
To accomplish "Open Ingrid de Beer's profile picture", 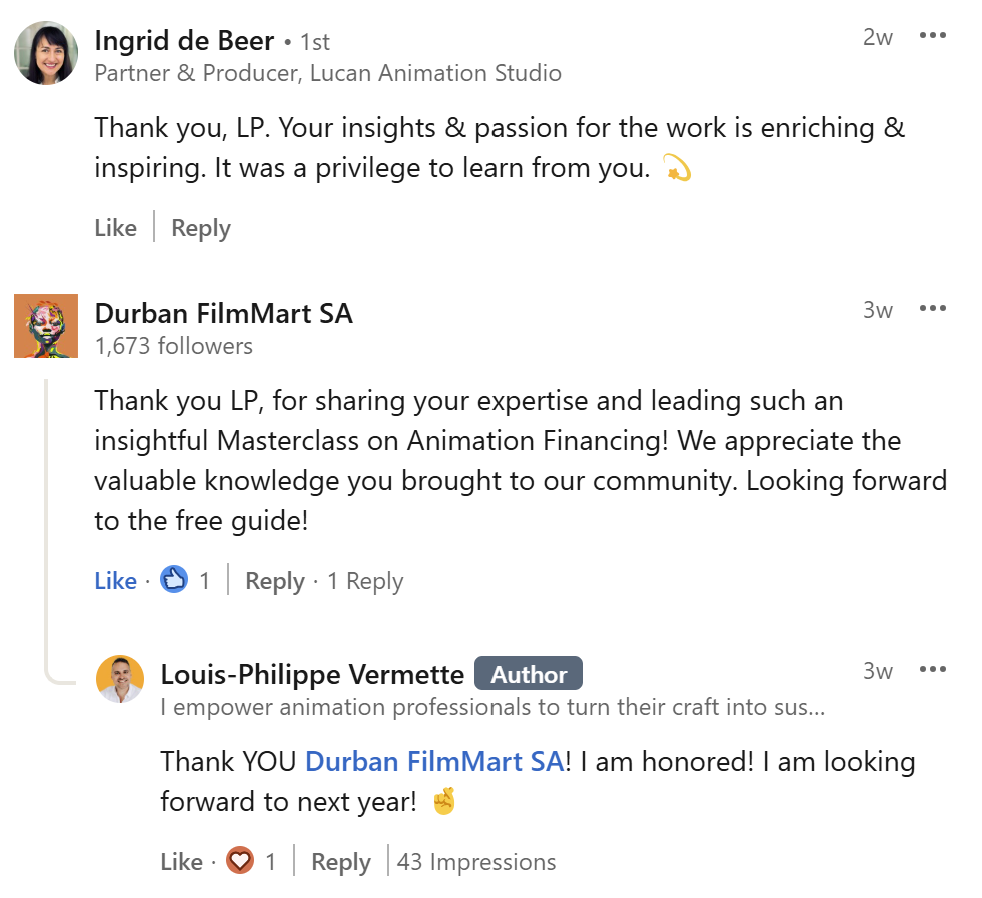I will pos(46,53).
